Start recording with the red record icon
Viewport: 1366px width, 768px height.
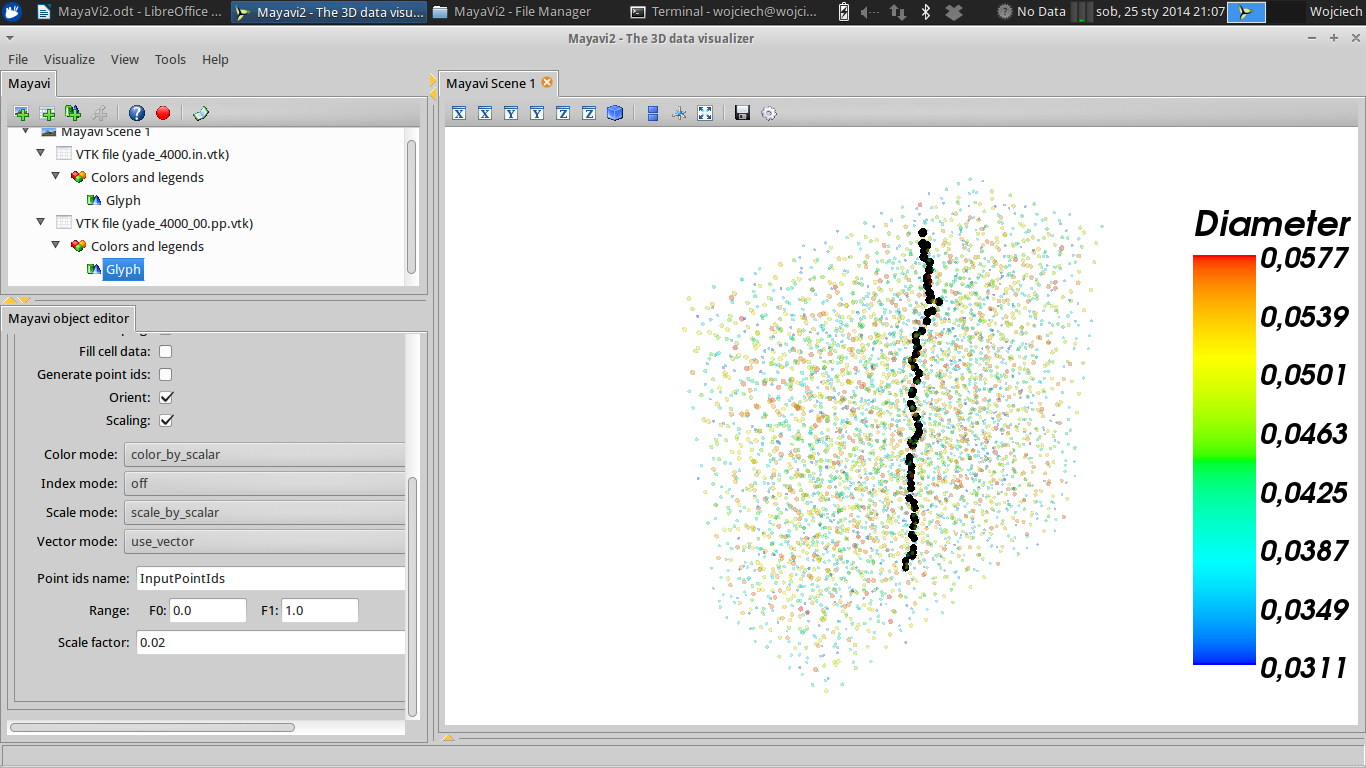click(163, 113)
